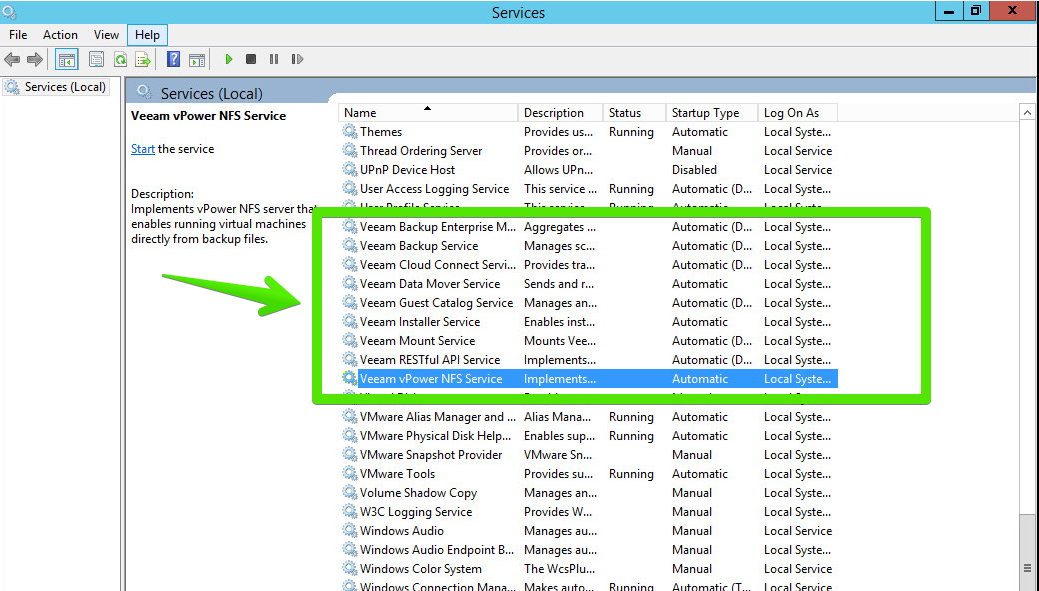Select W3C Logging Service
The width and height of the screenshot is (1039, 591).
coord(588,512)
